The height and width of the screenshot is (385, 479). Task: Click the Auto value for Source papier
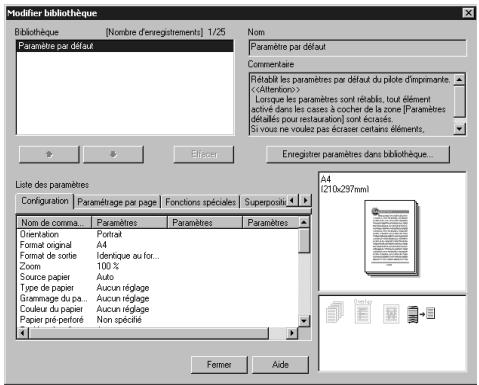pos(105,277)
